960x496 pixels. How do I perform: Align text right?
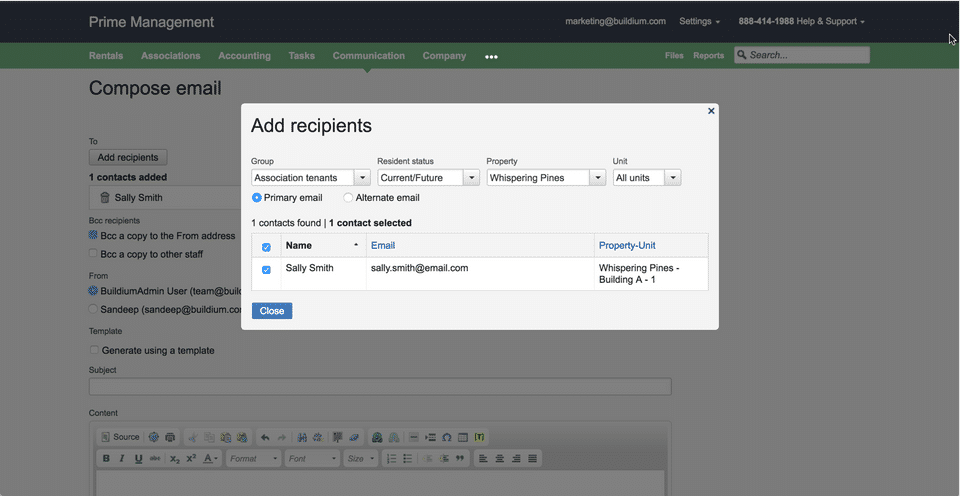pyautogui.click(x=516, y=459)
